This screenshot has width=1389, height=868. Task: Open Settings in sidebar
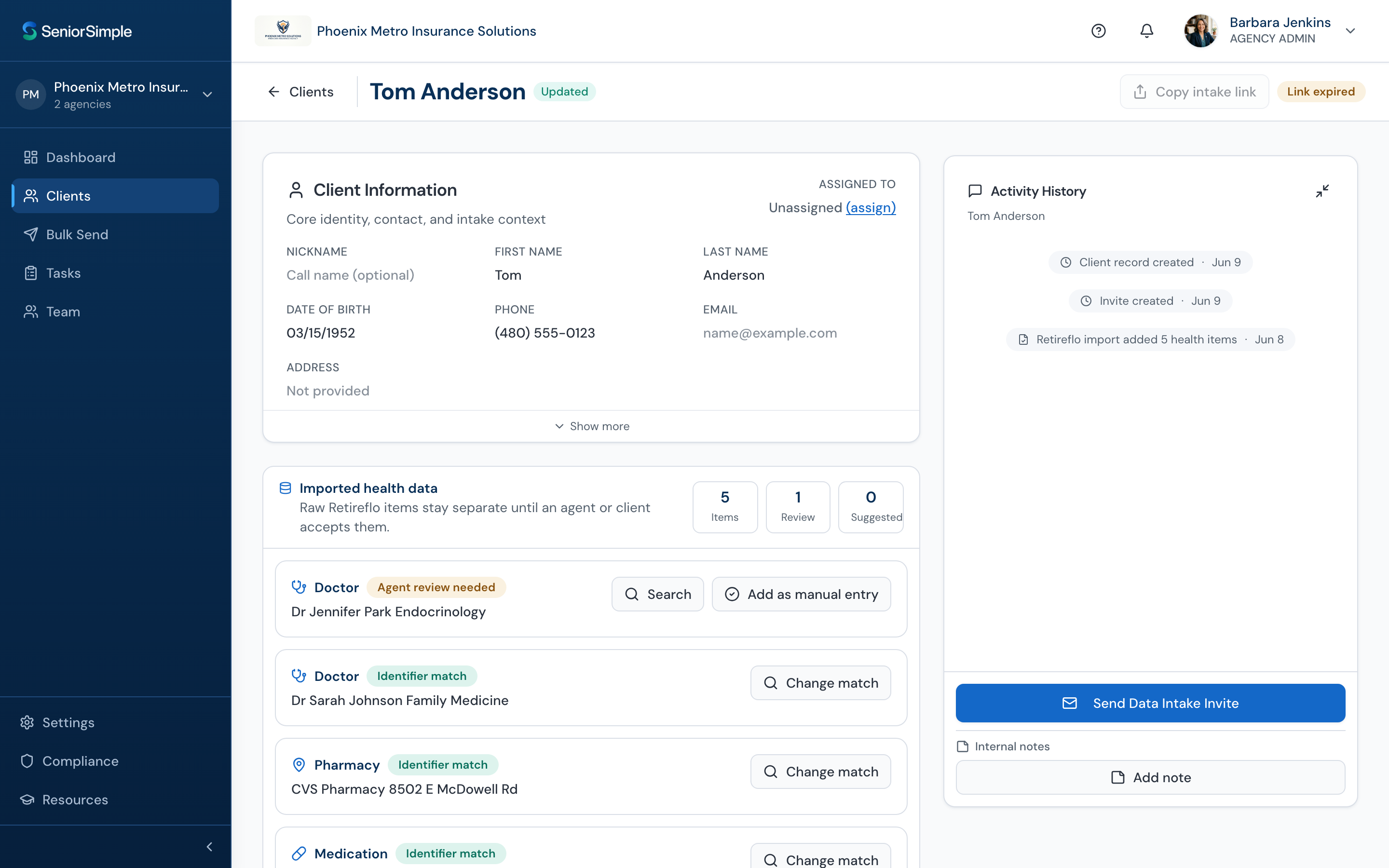pyautogui.click(x=115, y=722)
